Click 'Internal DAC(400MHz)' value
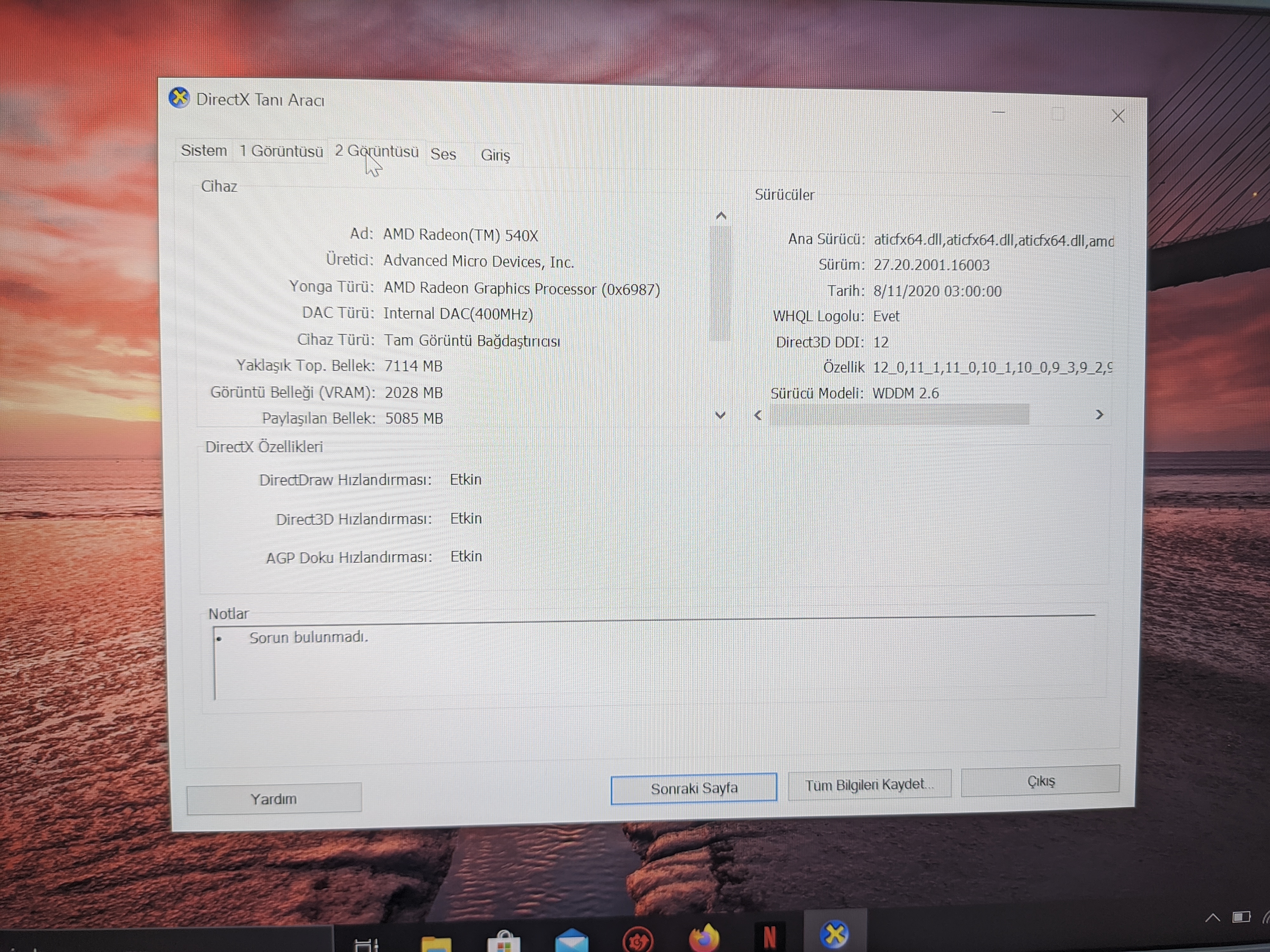 pyautogui.click(x=458, y=314)
